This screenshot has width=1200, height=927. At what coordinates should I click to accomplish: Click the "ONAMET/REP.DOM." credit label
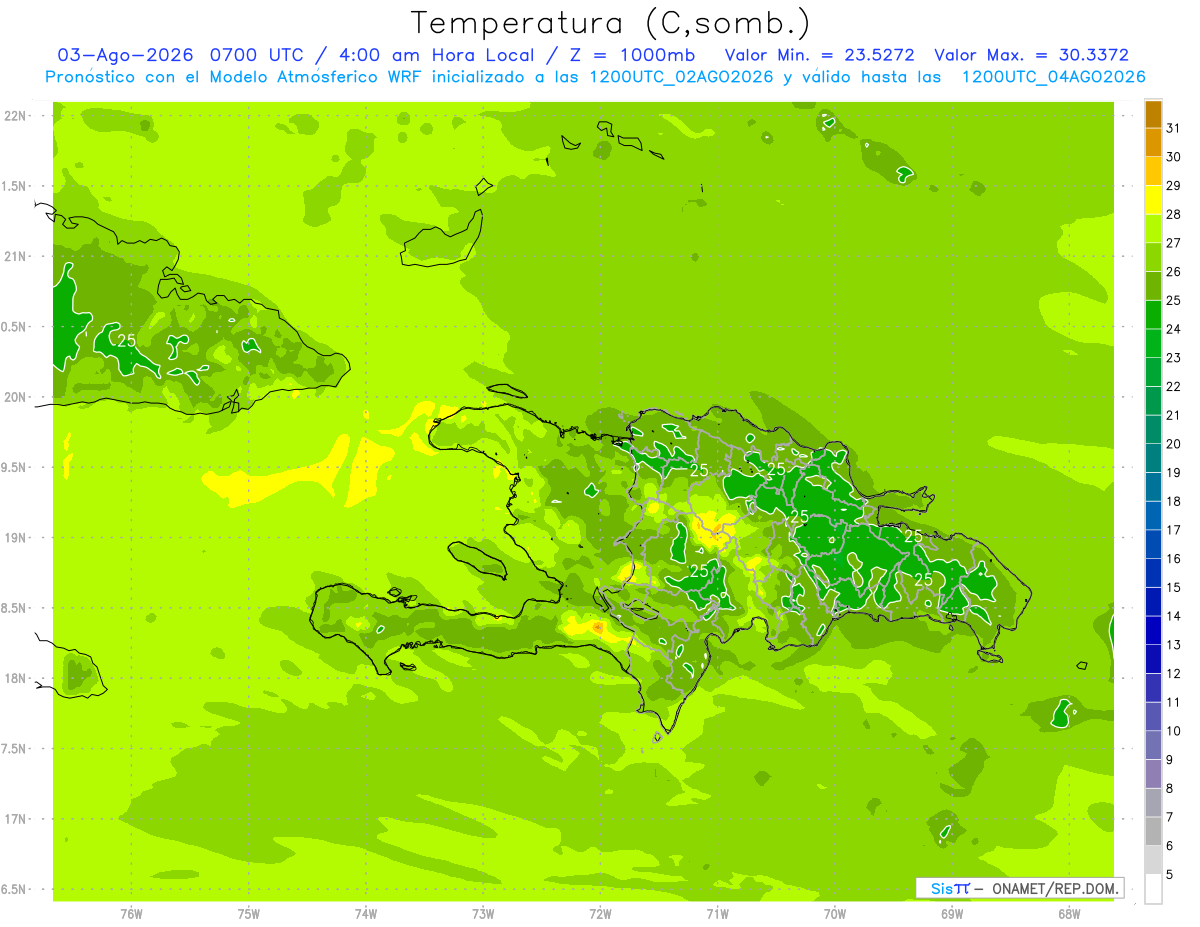[x=1054, y=888]
